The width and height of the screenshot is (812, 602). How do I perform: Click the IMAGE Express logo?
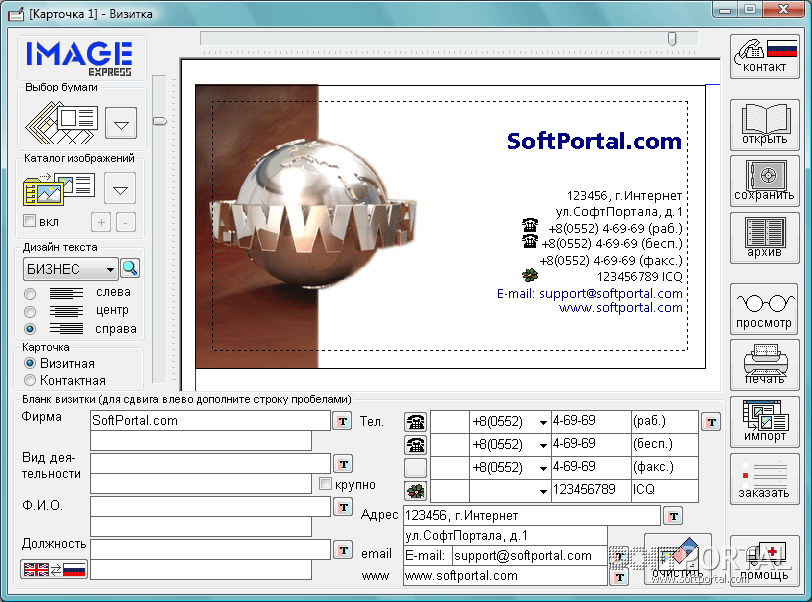[80, 58]
